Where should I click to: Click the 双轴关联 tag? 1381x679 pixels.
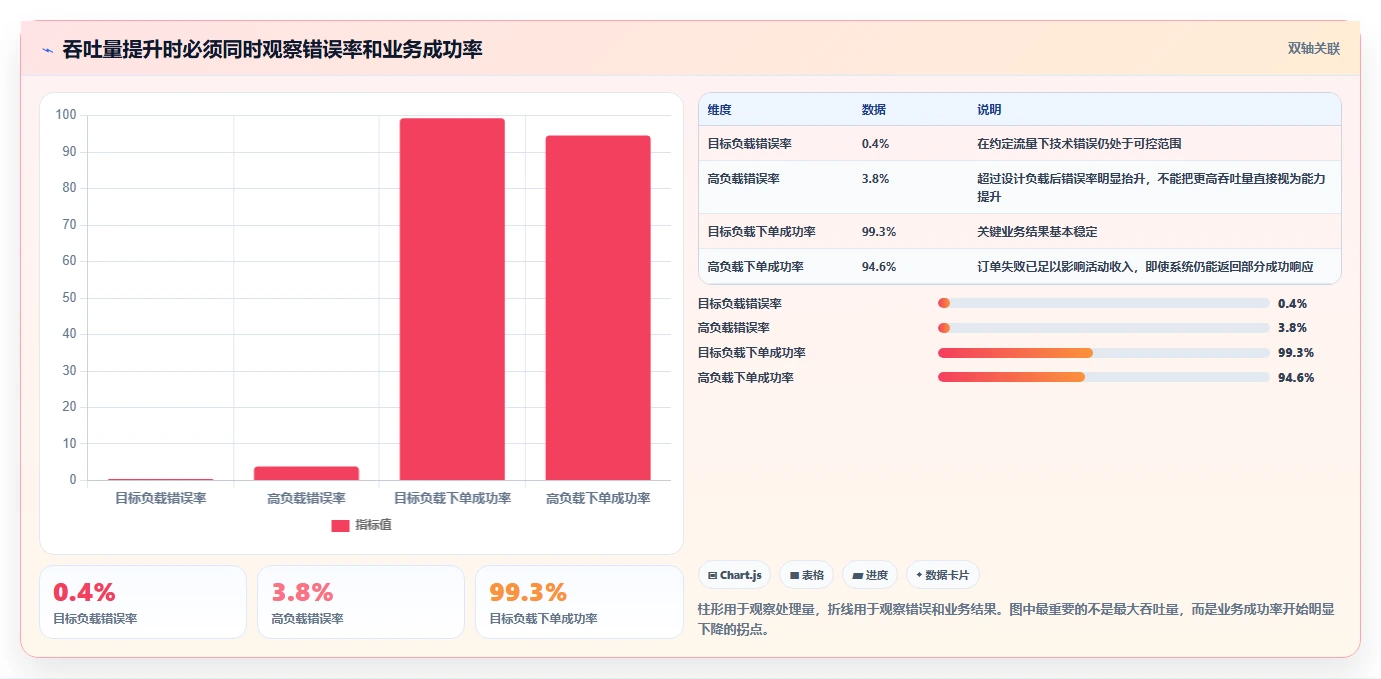[x=1313, y=48]
